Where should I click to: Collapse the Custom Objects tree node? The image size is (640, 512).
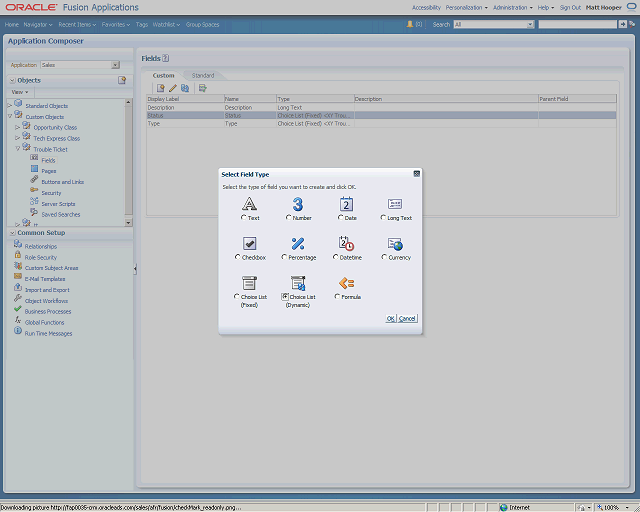[x=10, y=116]
